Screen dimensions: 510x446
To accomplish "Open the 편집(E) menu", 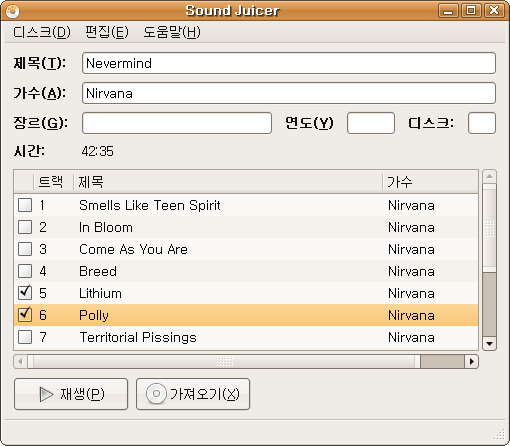I will (107, 32).
